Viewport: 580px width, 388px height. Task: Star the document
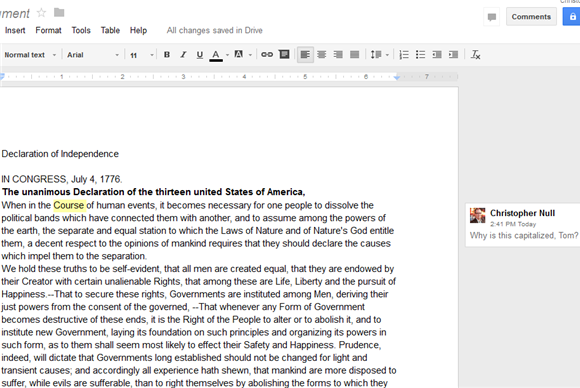pyautogui.click(x=41, y=13)
